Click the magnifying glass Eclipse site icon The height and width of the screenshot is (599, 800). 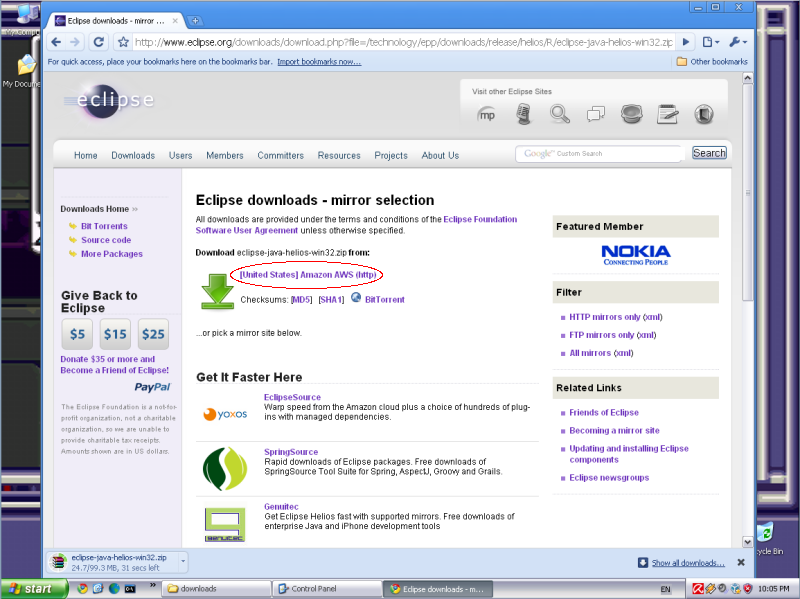[x=559, y=114]
